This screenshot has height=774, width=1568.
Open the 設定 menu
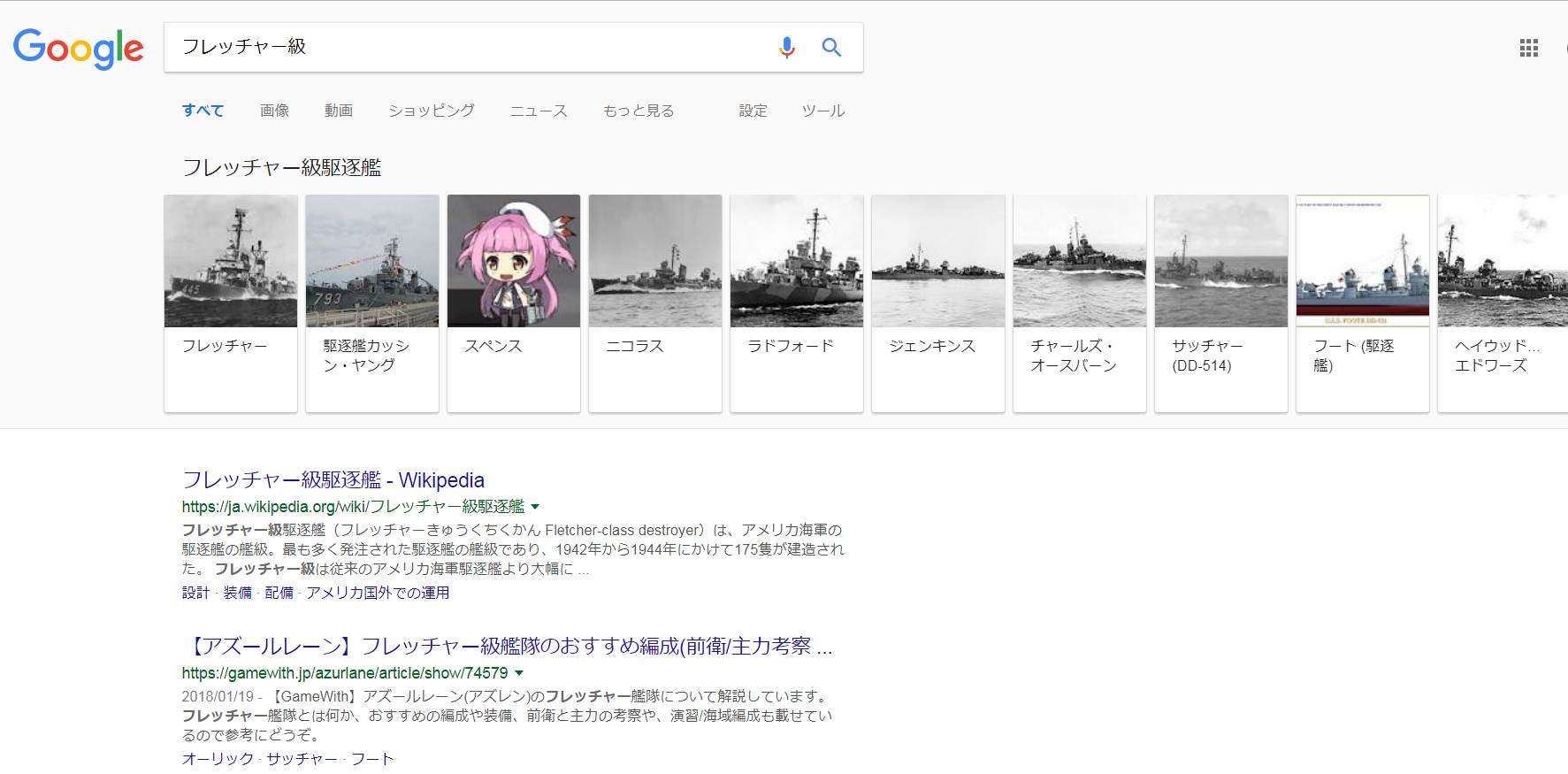click(753, 111)
